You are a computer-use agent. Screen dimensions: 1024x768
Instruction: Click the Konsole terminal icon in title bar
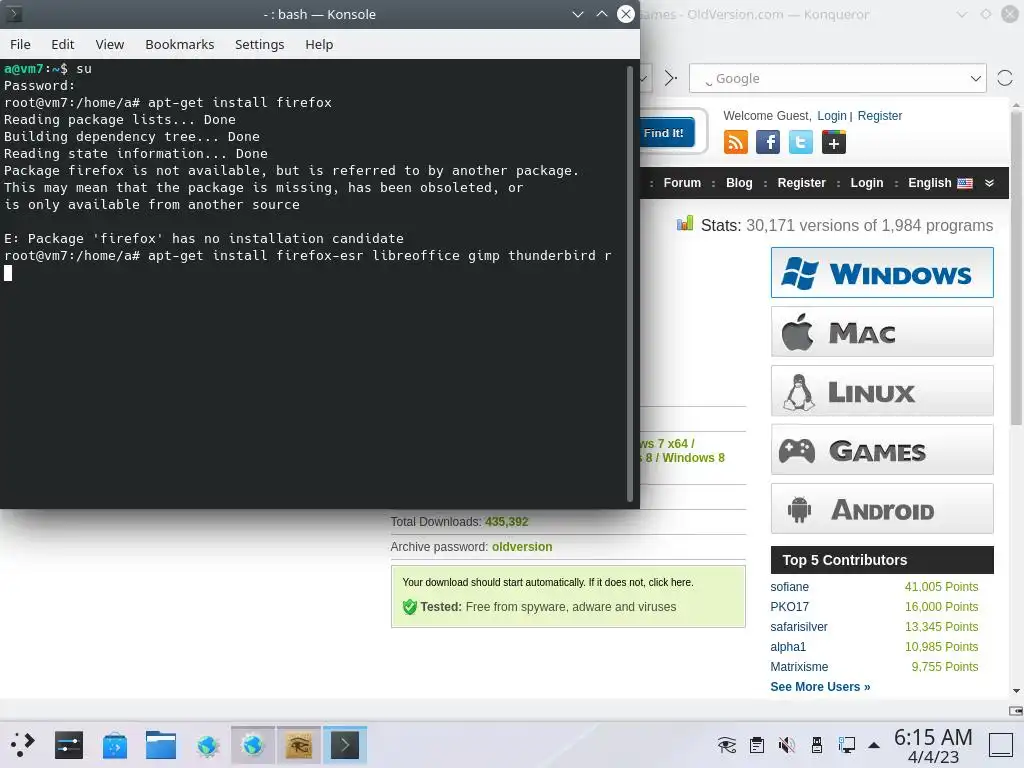14,14
